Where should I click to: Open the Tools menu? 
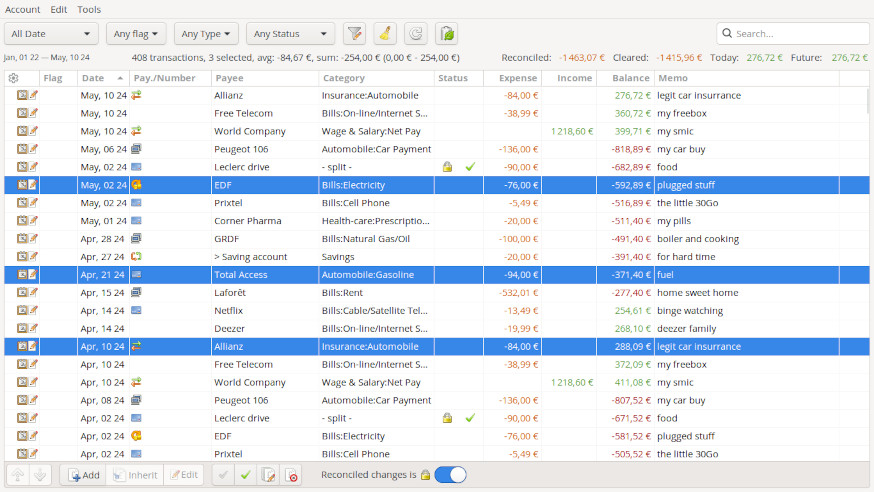89,9
